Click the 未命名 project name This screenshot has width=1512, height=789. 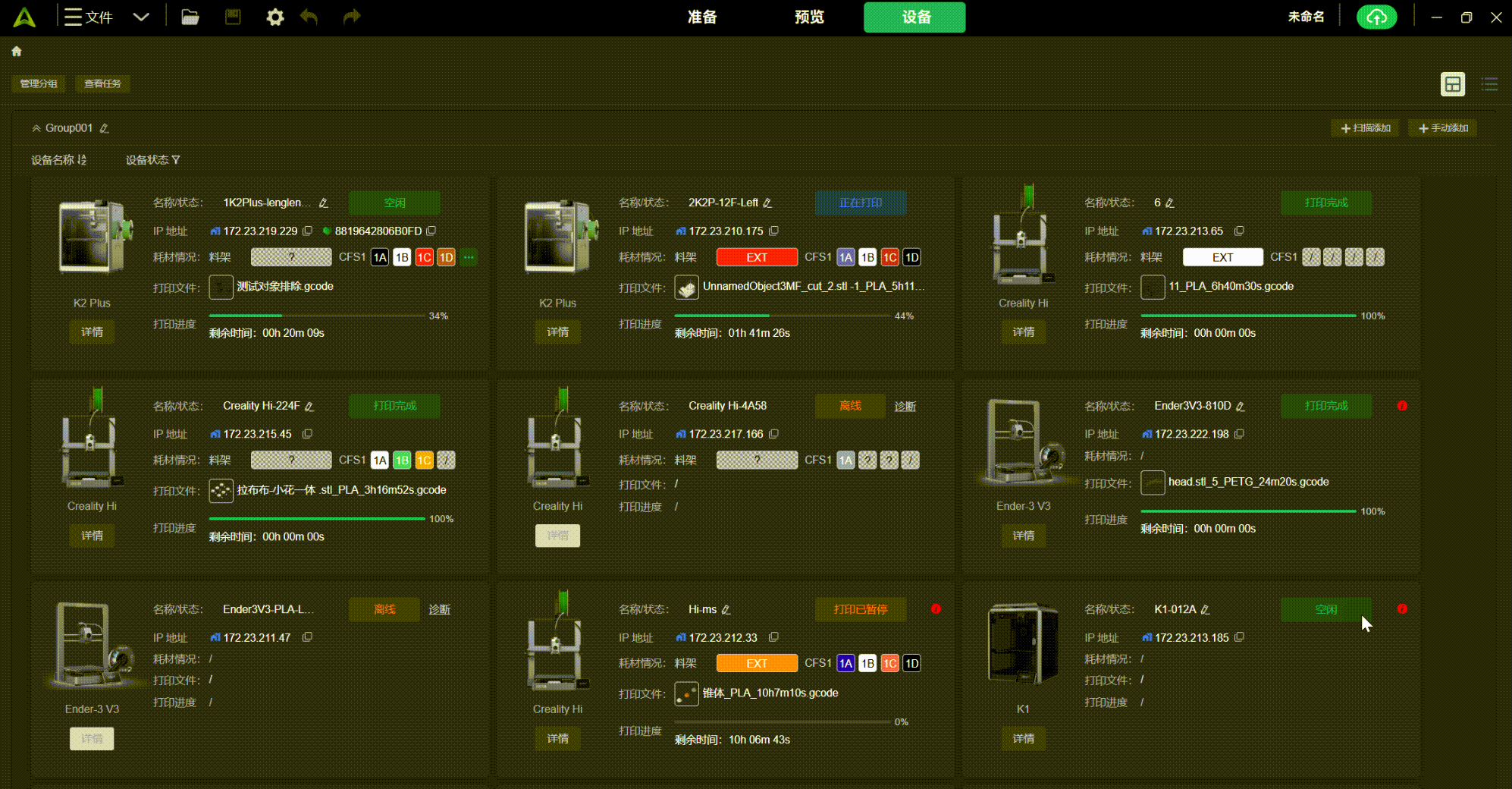click(1306, 17)
